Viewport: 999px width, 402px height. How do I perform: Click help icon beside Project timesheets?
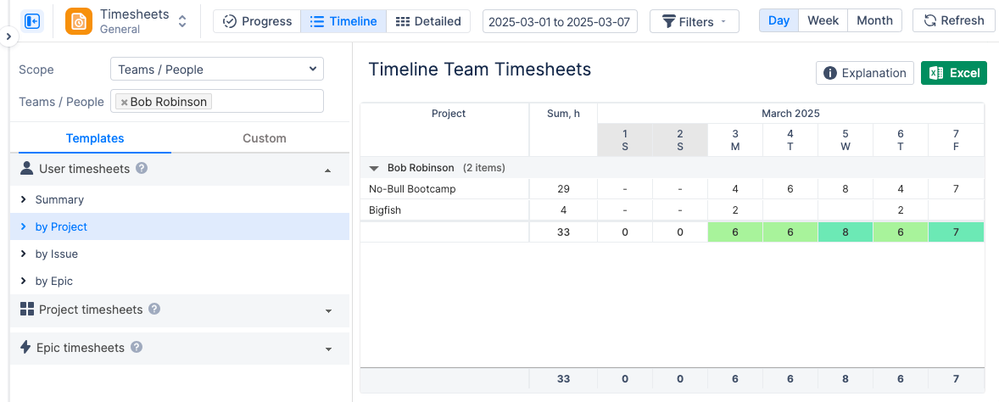pos(154,309)
